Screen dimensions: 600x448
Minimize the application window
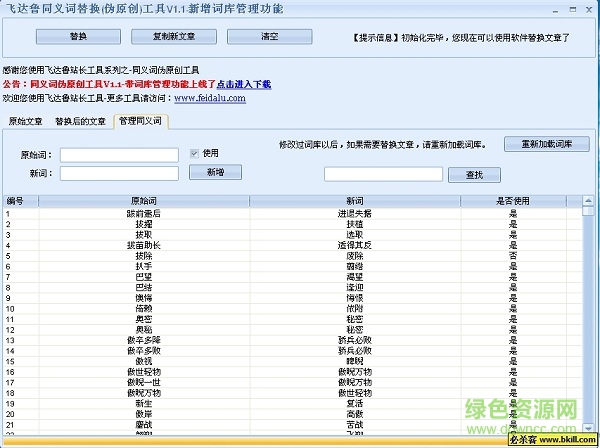tap(555, 10)
